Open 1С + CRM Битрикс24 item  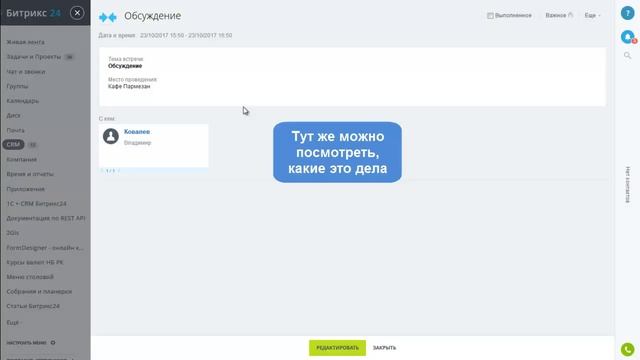(36, 204)
